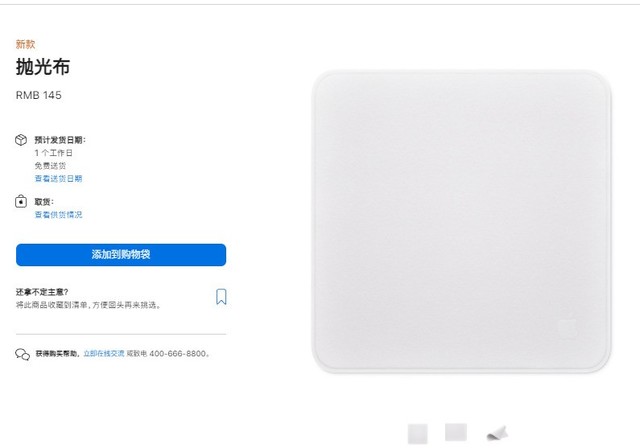This screenshot has height=448, width=640.
Task: Click the Apple Store pickup bag icon
Action: coord(21,201)
